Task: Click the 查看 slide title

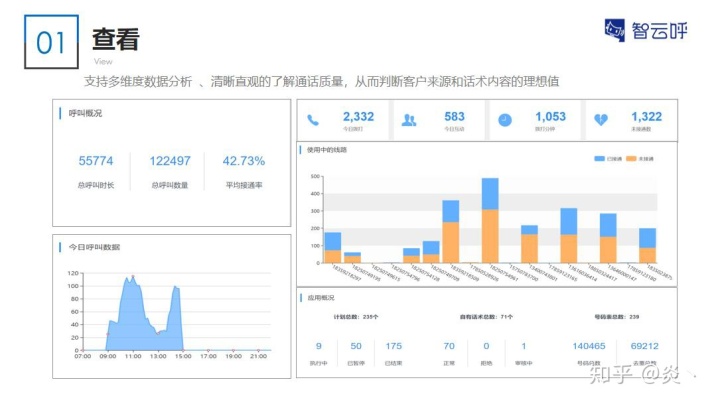Action: tap(116, 39)
